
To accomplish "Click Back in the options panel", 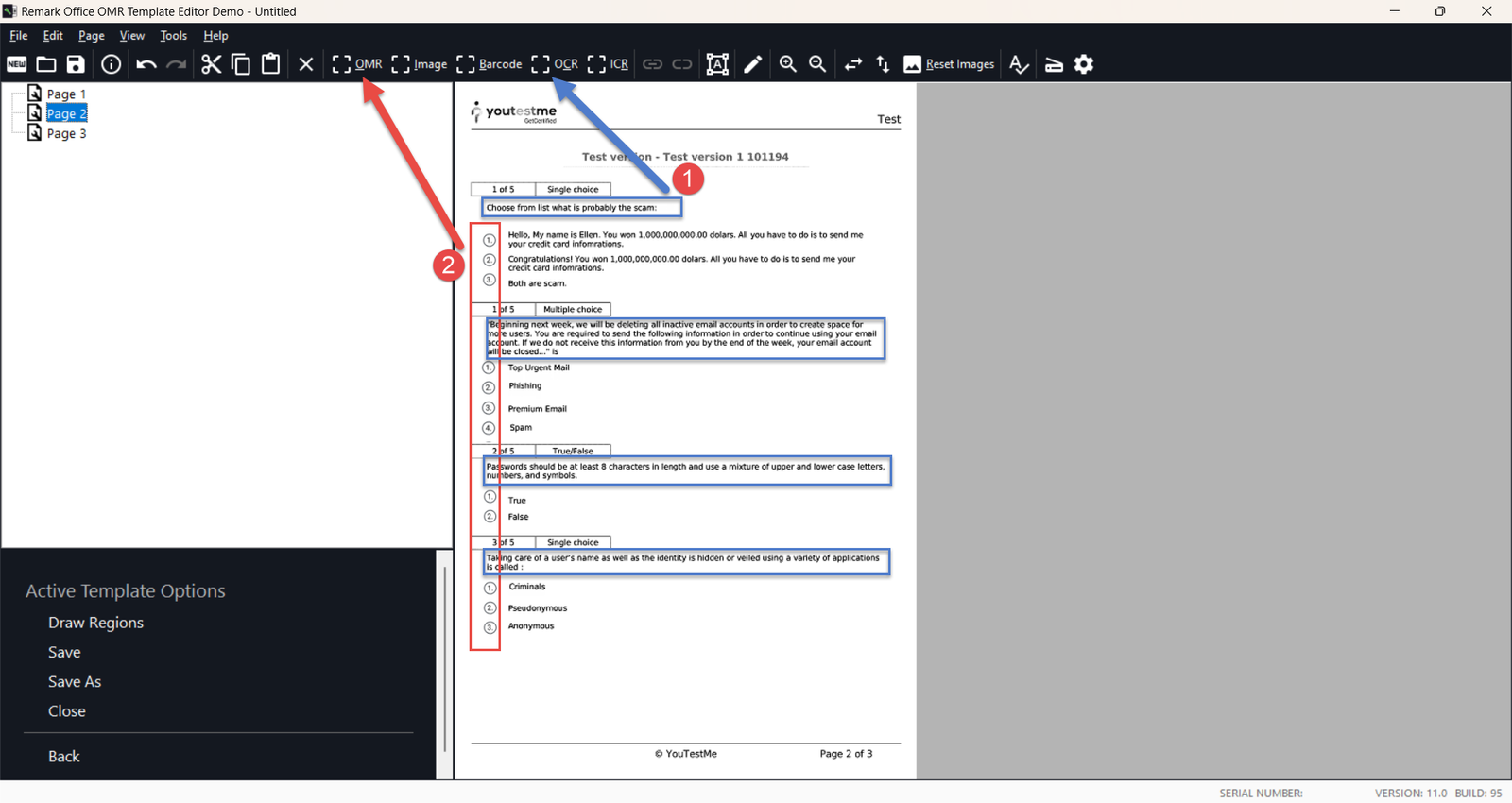I will (x=64, y=757).
